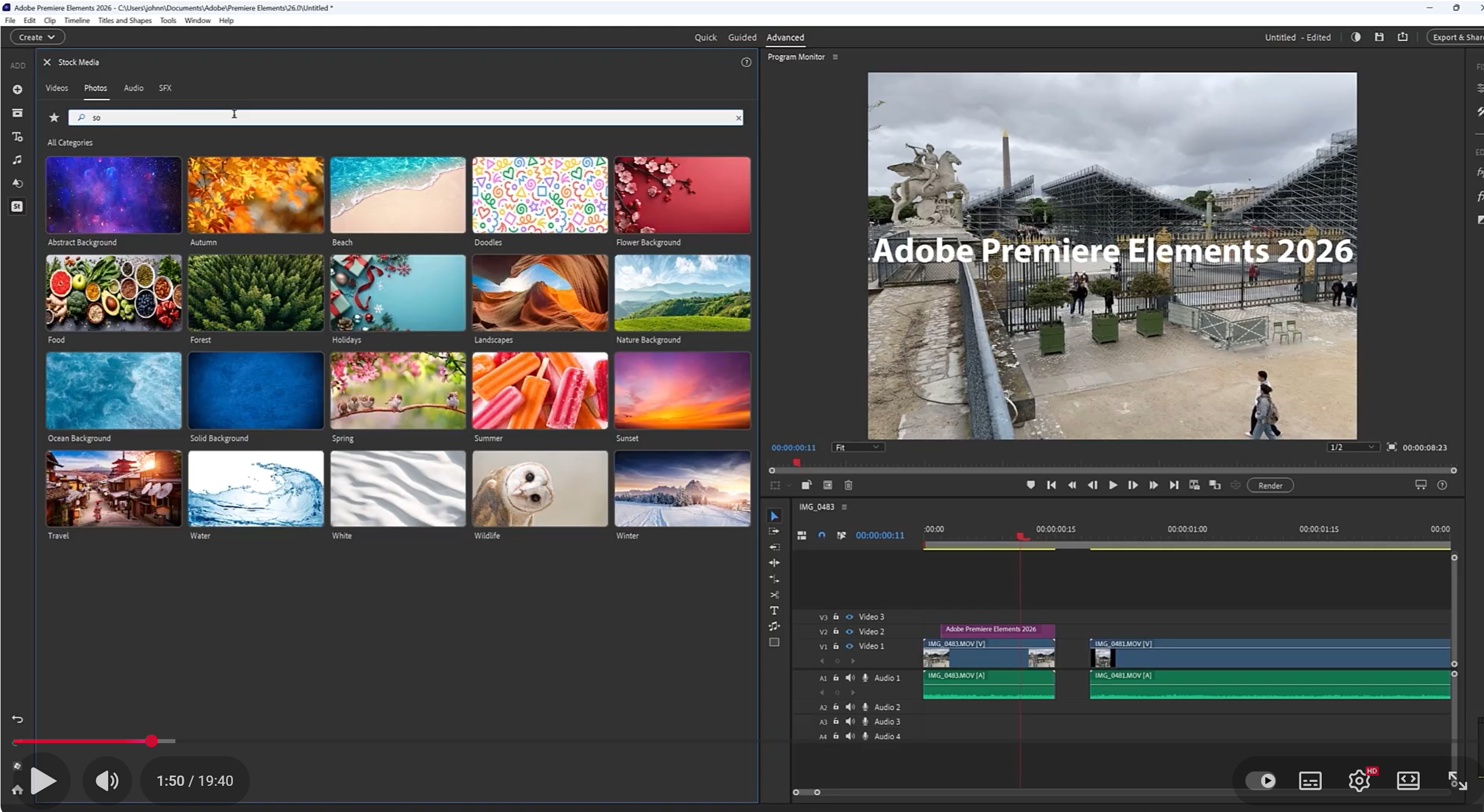The image size is (1484, 812).
Task: Select the Selection arrow tool in timeline
Action: [x=774, y=516]
